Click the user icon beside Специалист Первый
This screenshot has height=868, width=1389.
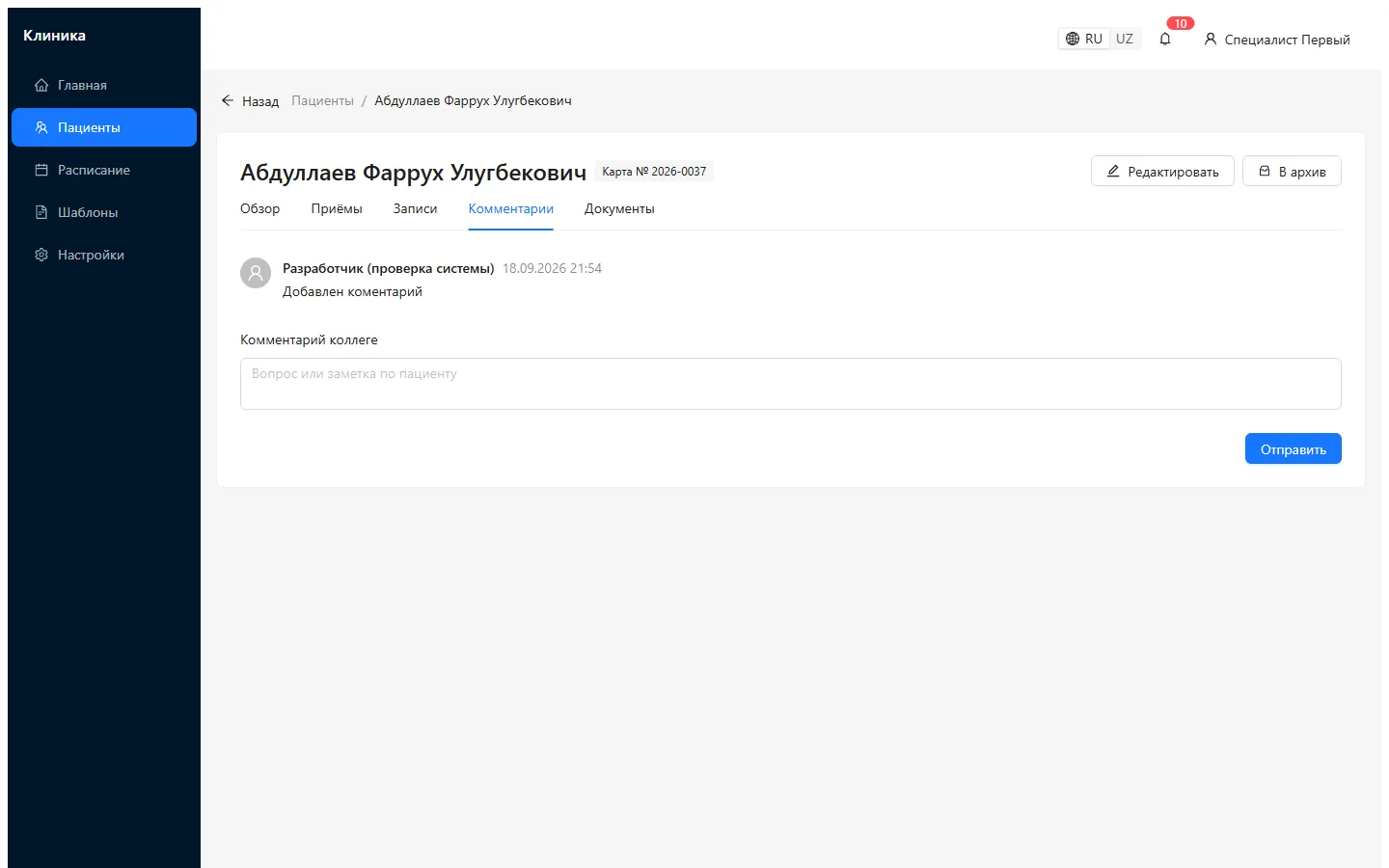pyautogui.click(x=1211, y=40)
